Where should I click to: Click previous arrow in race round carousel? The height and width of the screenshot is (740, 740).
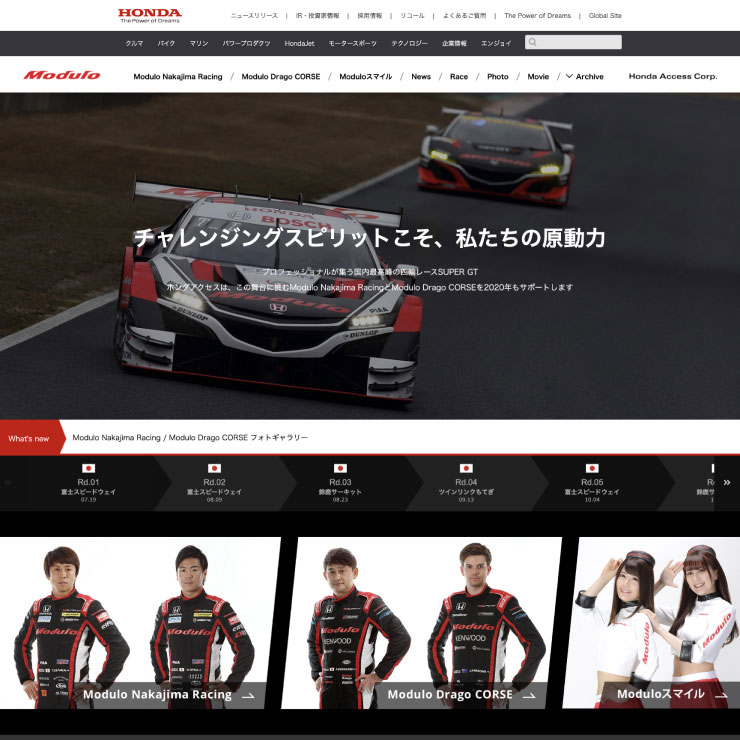point(8,483)
